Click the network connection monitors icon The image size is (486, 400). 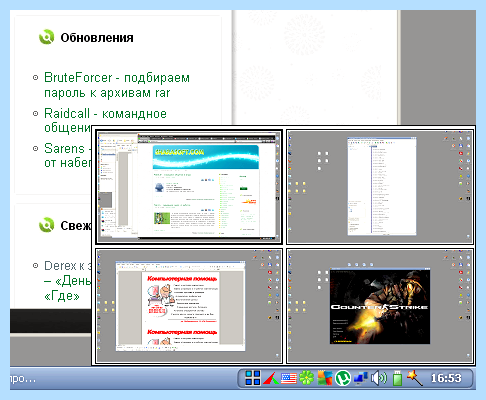(361, 379)
